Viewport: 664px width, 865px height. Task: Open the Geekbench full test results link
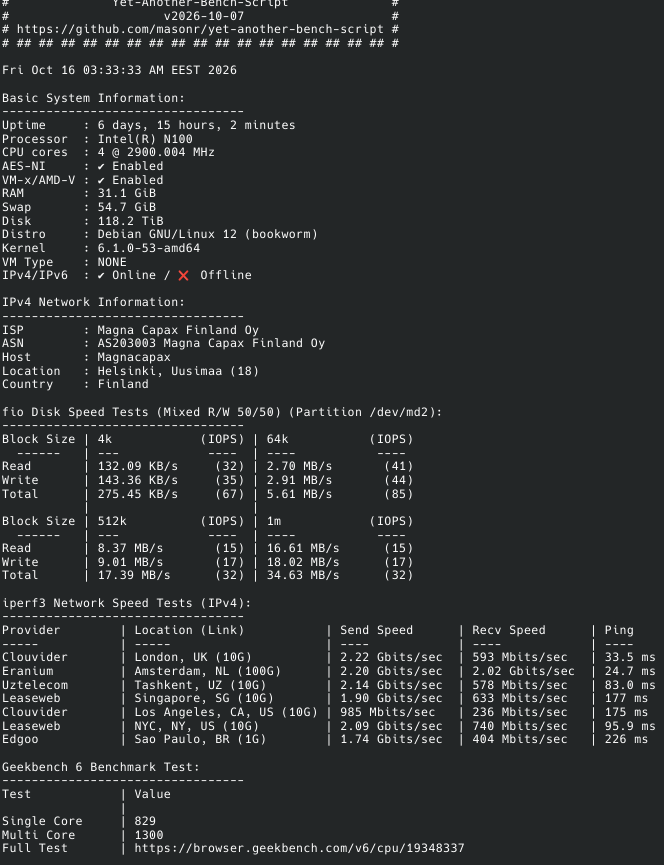pos(299,848)
